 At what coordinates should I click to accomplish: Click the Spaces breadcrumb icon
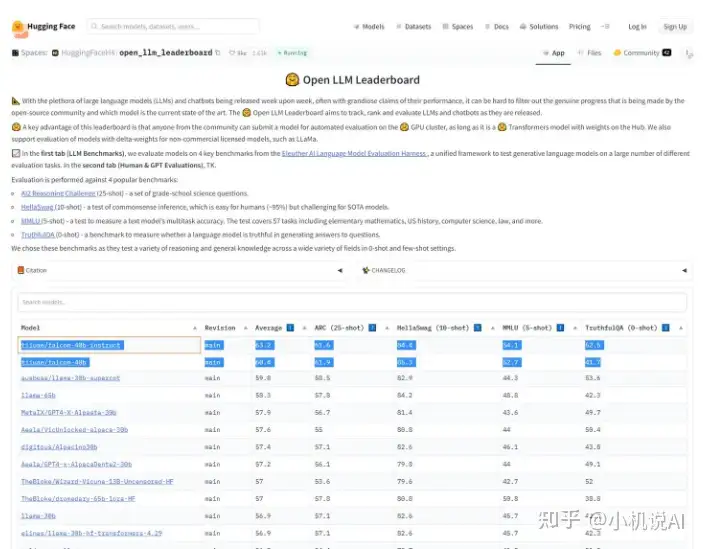(x=15, y=53)
